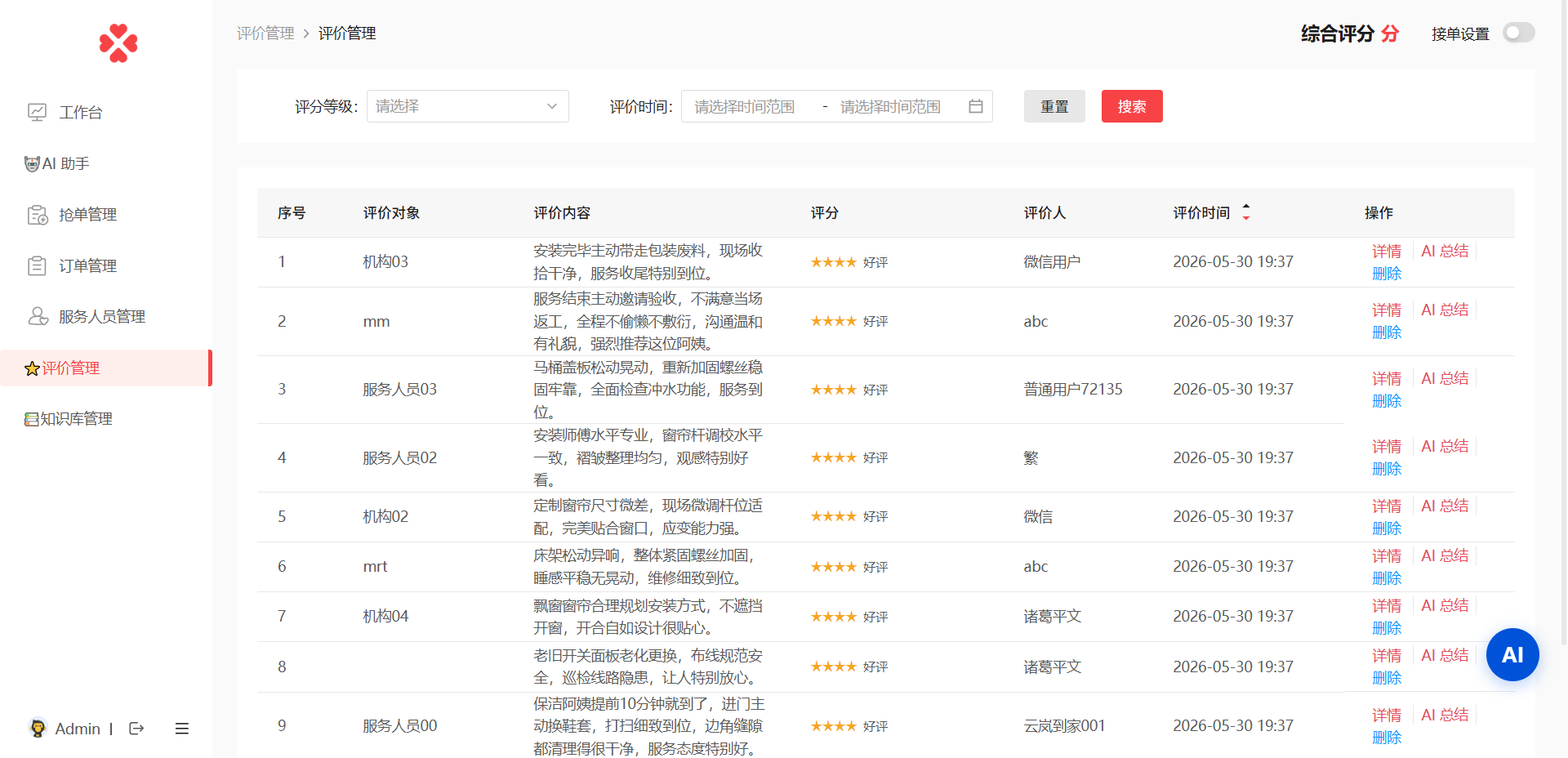Screen dimensions: 1568x758
Task: Click star rating in 服务人员02 row
Action: point(833,457)
